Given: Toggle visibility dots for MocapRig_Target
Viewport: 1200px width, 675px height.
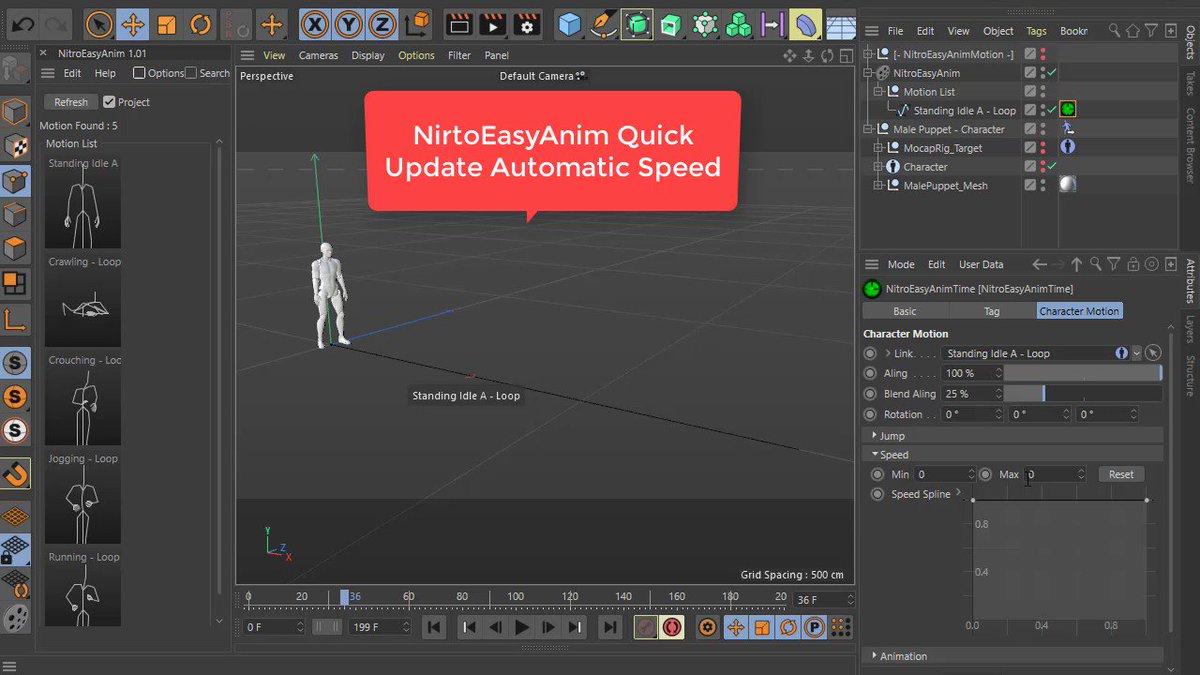Looking at the screenshot, I should coord(1042,148).
